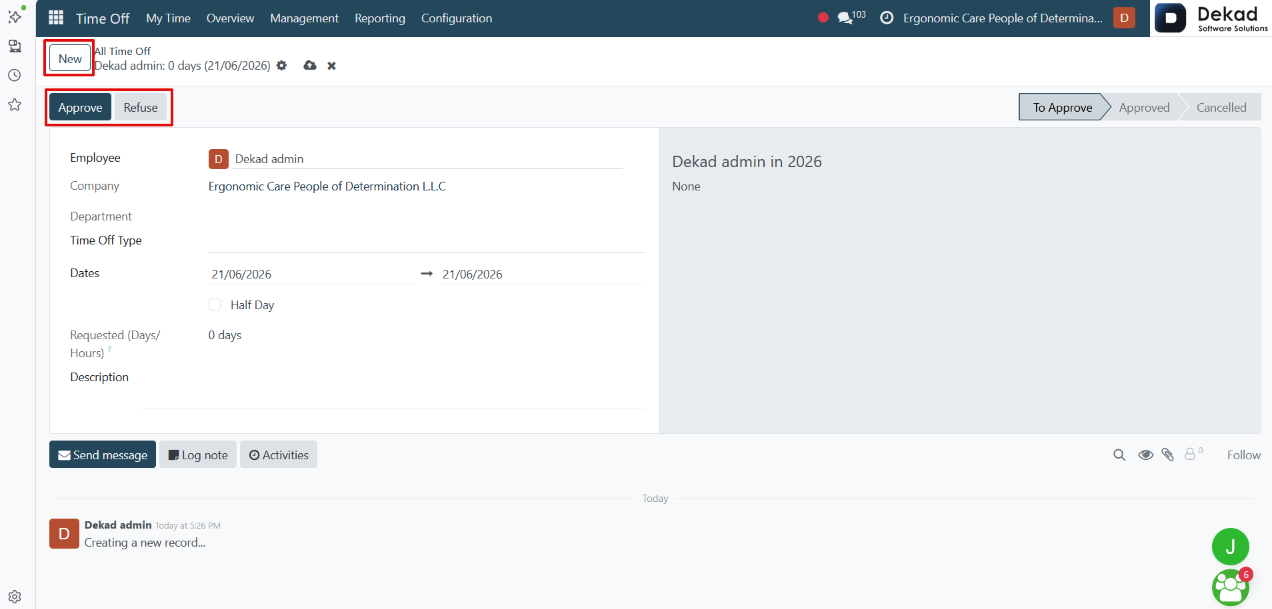Open the Activities button in chatter
1272x609 pixels.
pos(278,455)
